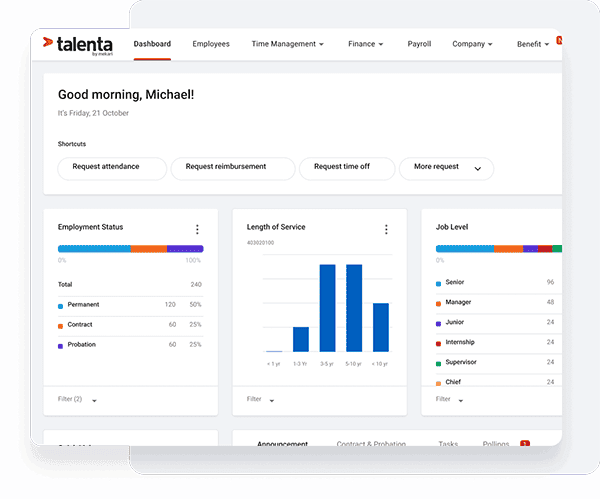Click the Supervisor legend color square
The width and height of the screenshot is (600, 500).
[x=439, y=364]
